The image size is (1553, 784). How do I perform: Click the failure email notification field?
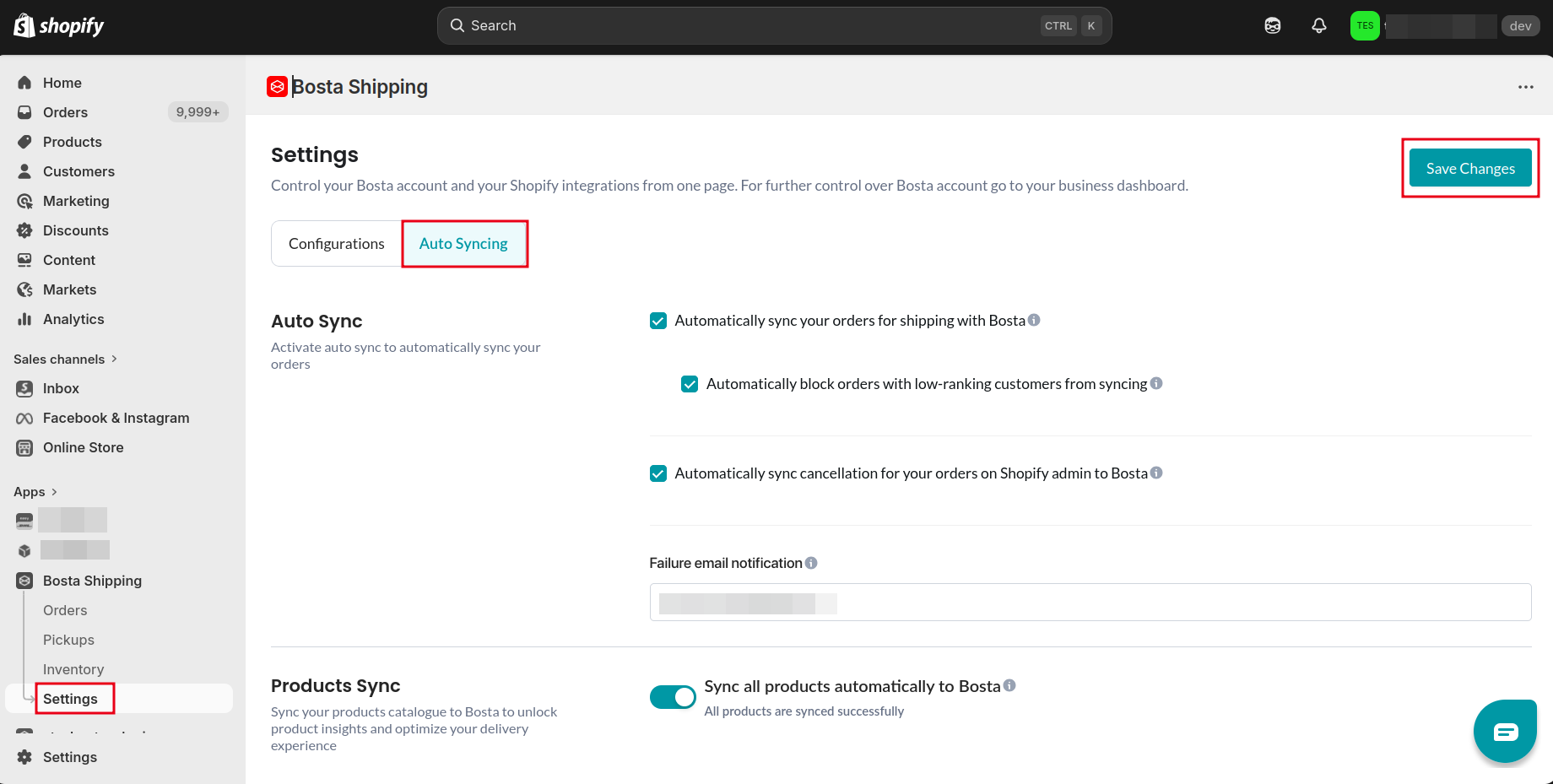click(1090, 603)
